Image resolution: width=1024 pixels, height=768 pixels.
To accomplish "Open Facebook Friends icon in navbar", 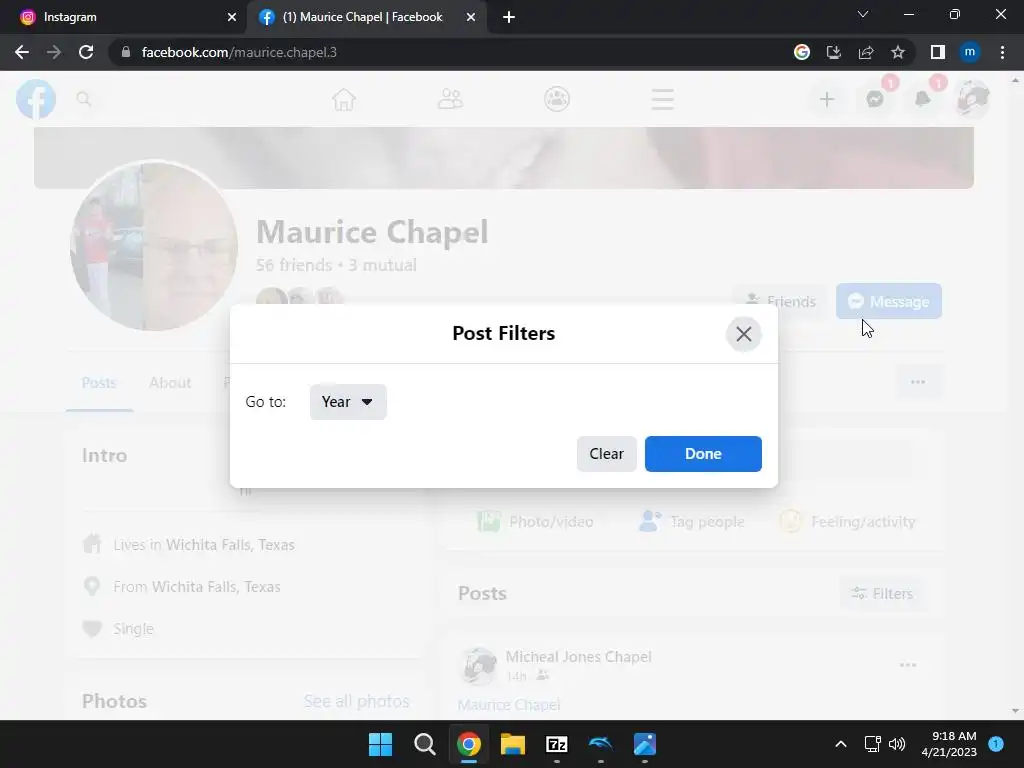I will click(x=450, y=99).
